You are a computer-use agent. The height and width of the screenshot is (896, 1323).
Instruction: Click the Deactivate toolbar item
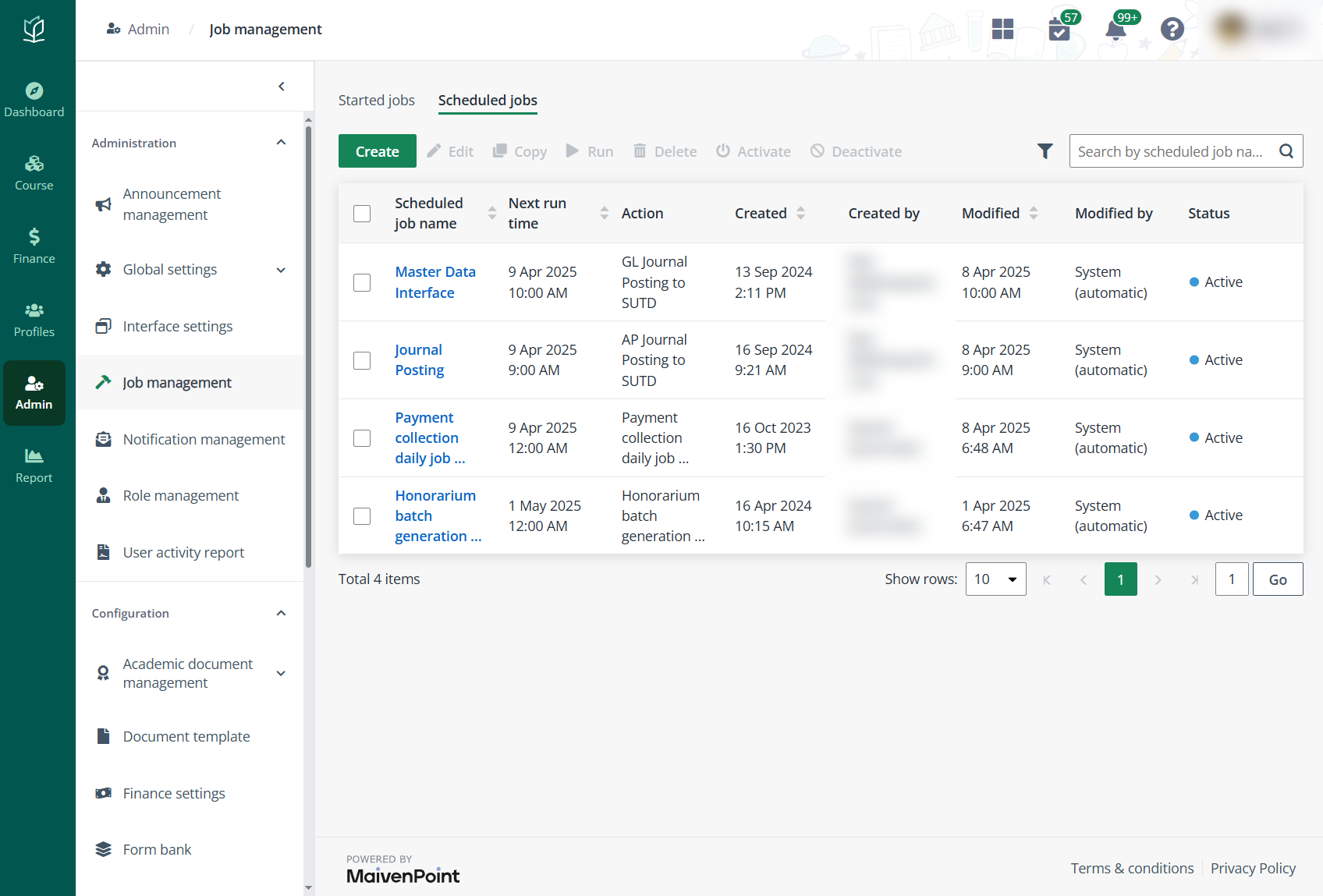[856, 151]
